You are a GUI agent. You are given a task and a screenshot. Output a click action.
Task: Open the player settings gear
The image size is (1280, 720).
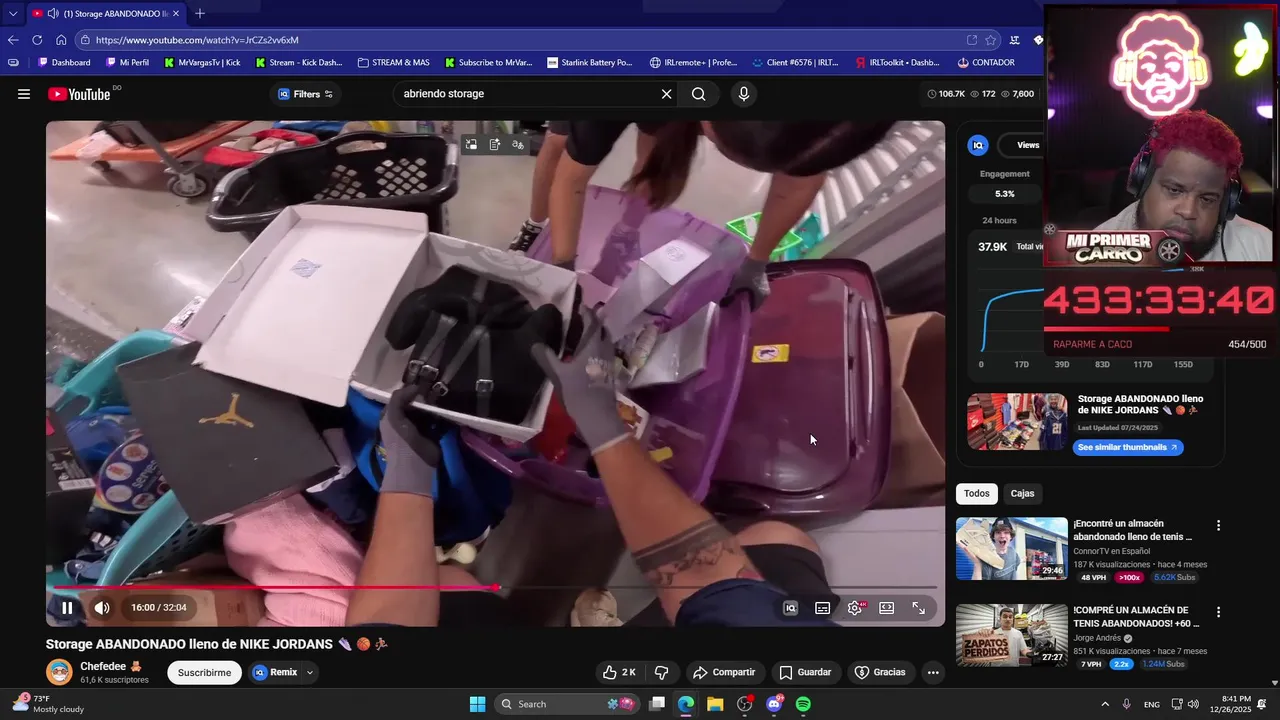pos(855,607)
